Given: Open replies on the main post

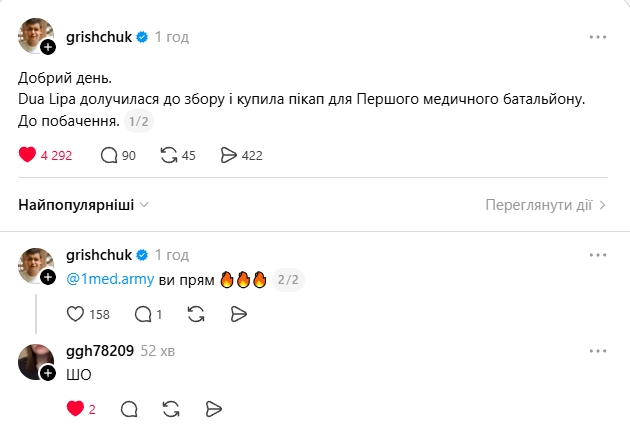Looking at the screenshot, I should point(110,155).
